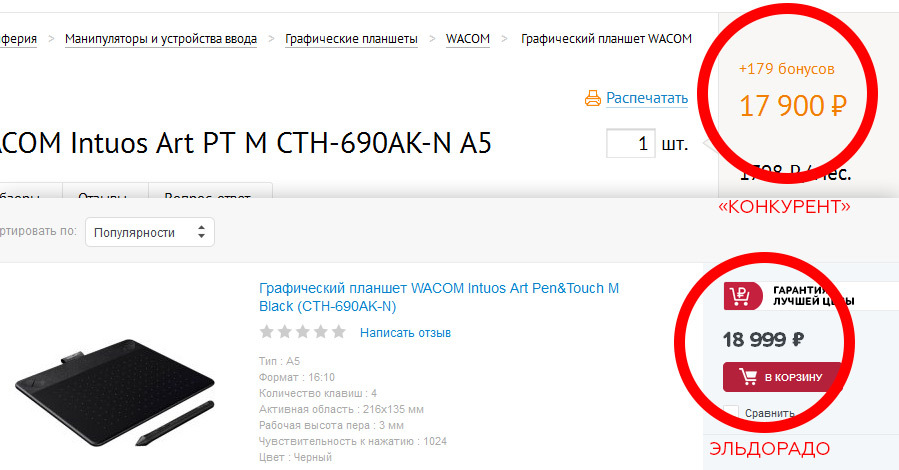899x470 pixels.
Task: Open the WACOM breadcrumb link
Action: [x=468, y=39]
